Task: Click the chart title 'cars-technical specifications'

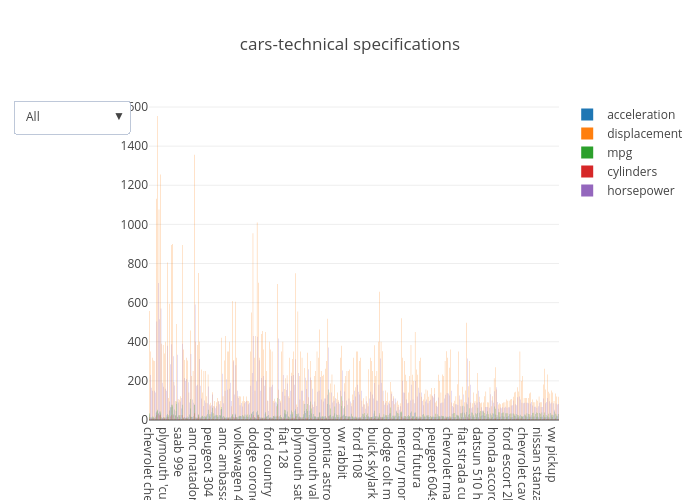Action: [350, 45]
